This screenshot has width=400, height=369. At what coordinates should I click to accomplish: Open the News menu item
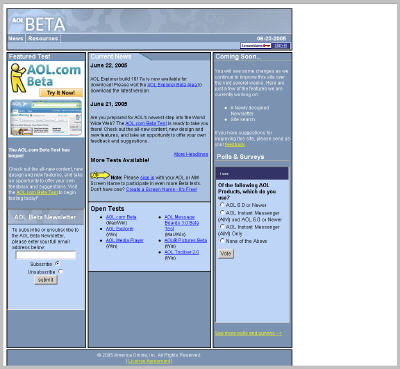point(16,38)
